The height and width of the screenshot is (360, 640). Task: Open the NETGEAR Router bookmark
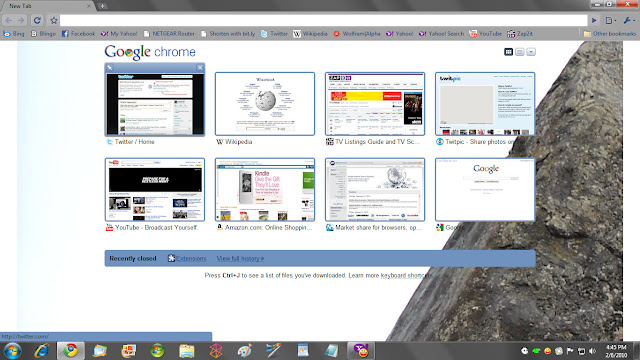pos(169,33)
